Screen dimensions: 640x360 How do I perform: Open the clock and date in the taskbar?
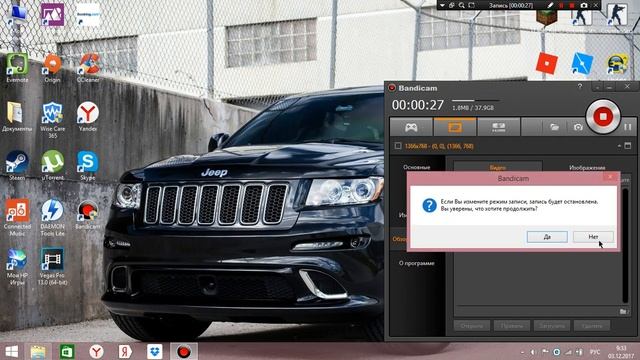pyautogui.click(x=621, y=352)
